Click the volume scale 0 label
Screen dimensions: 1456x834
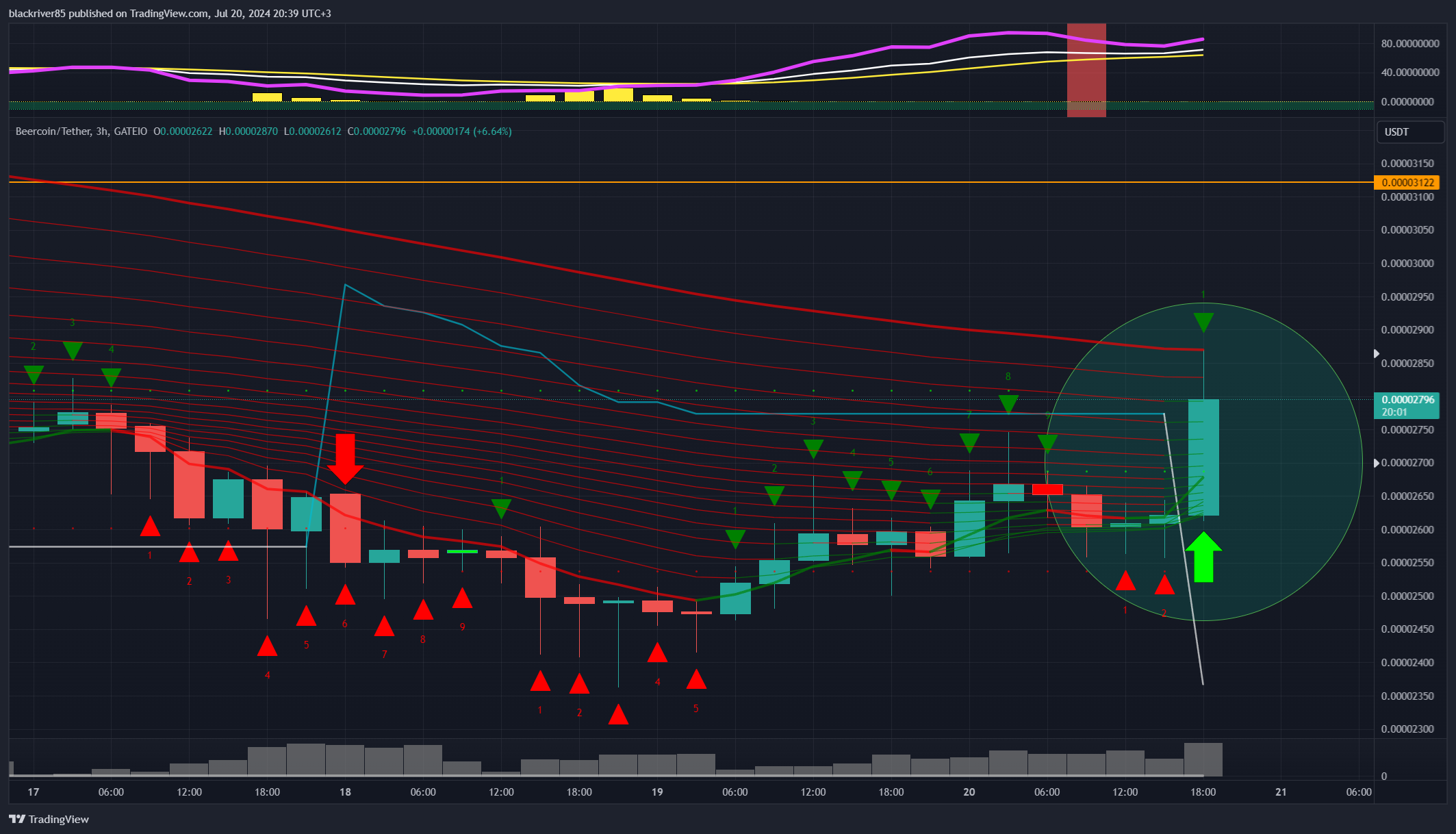pos(1384,776)
